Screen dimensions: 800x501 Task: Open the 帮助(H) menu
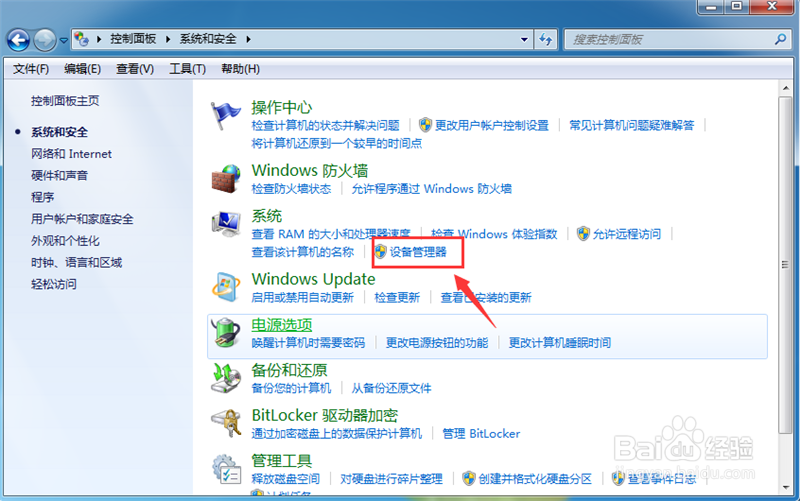tap(240, 69)
